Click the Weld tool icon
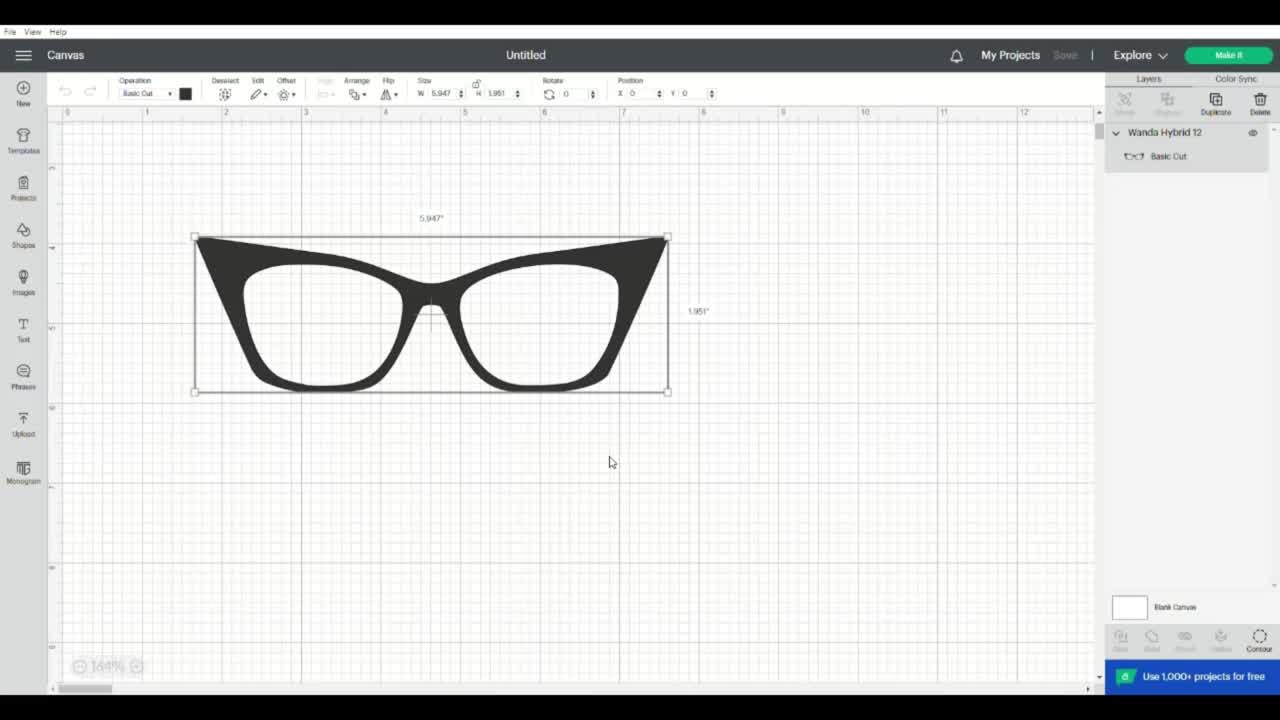This screenshot has height=720, width=1280. 1152,640
